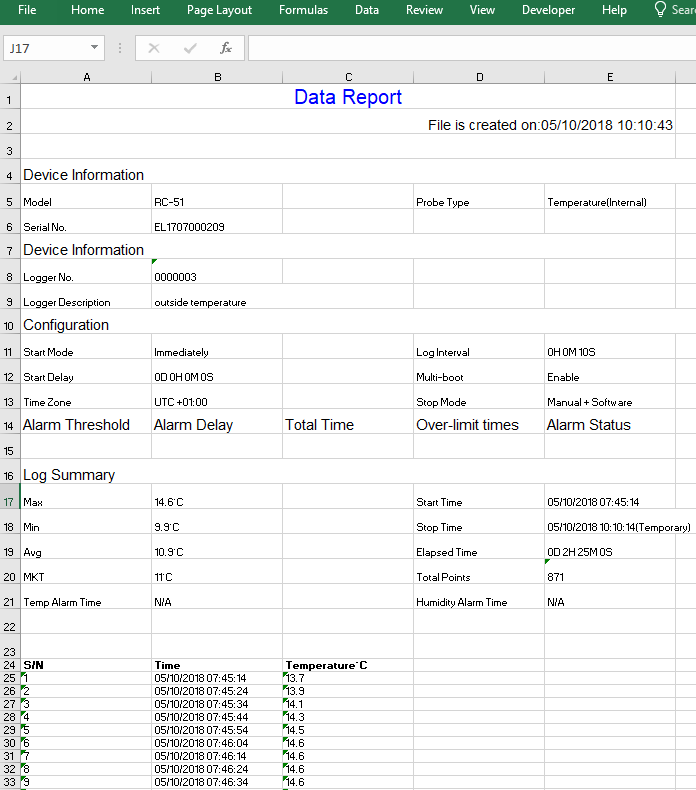Click inside the formula bar input
The width and height of the screenshot is (696, 790).
[x=472, y=48]
